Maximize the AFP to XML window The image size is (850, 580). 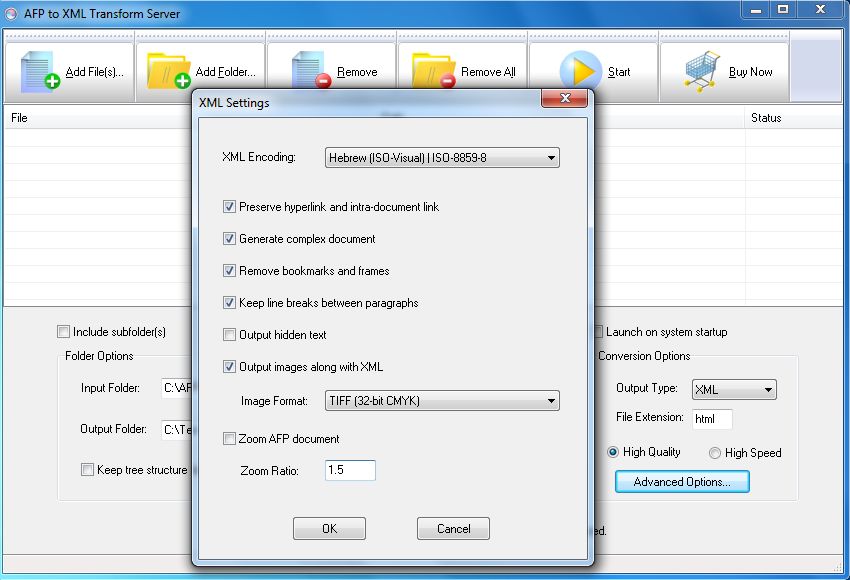click(x=783, y=9)
